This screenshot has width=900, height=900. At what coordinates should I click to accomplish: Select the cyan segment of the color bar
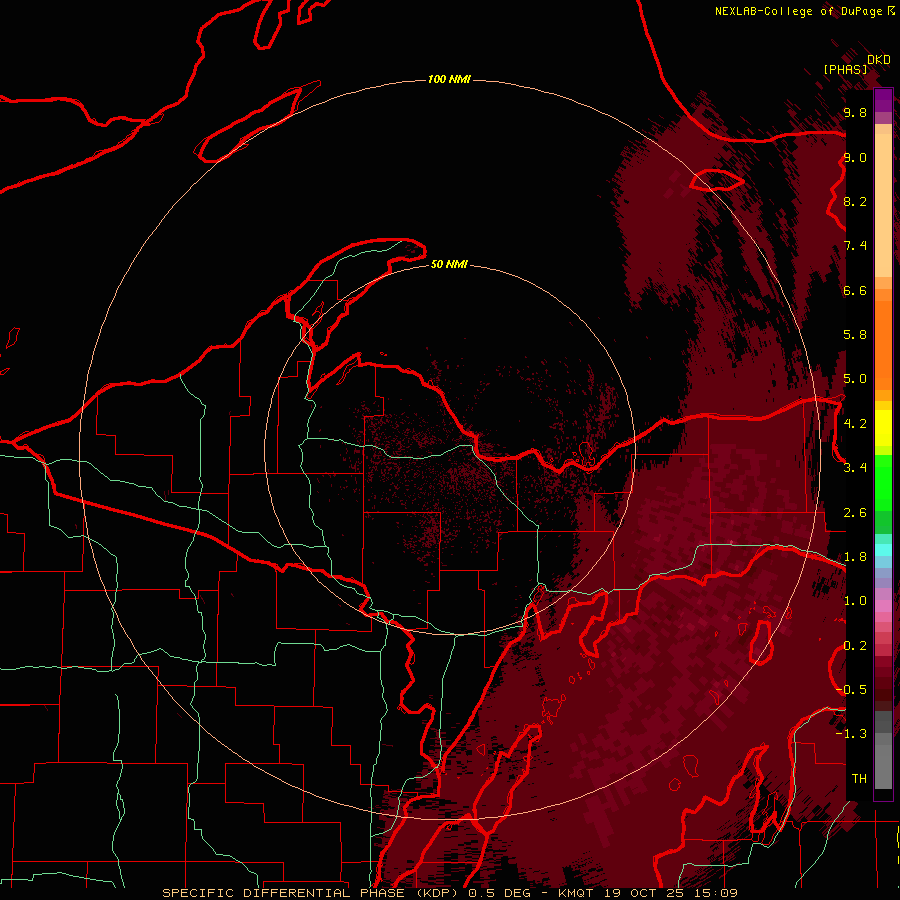click(883, 550)
